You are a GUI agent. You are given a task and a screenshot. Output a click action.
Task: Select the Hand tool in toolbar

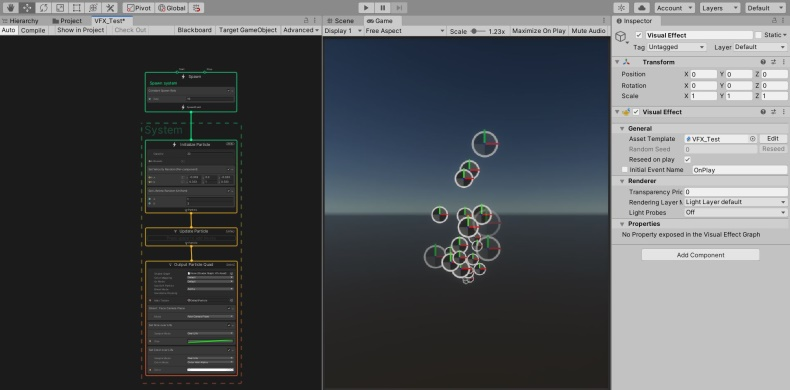pyautogui.click(x=11, y=8)
